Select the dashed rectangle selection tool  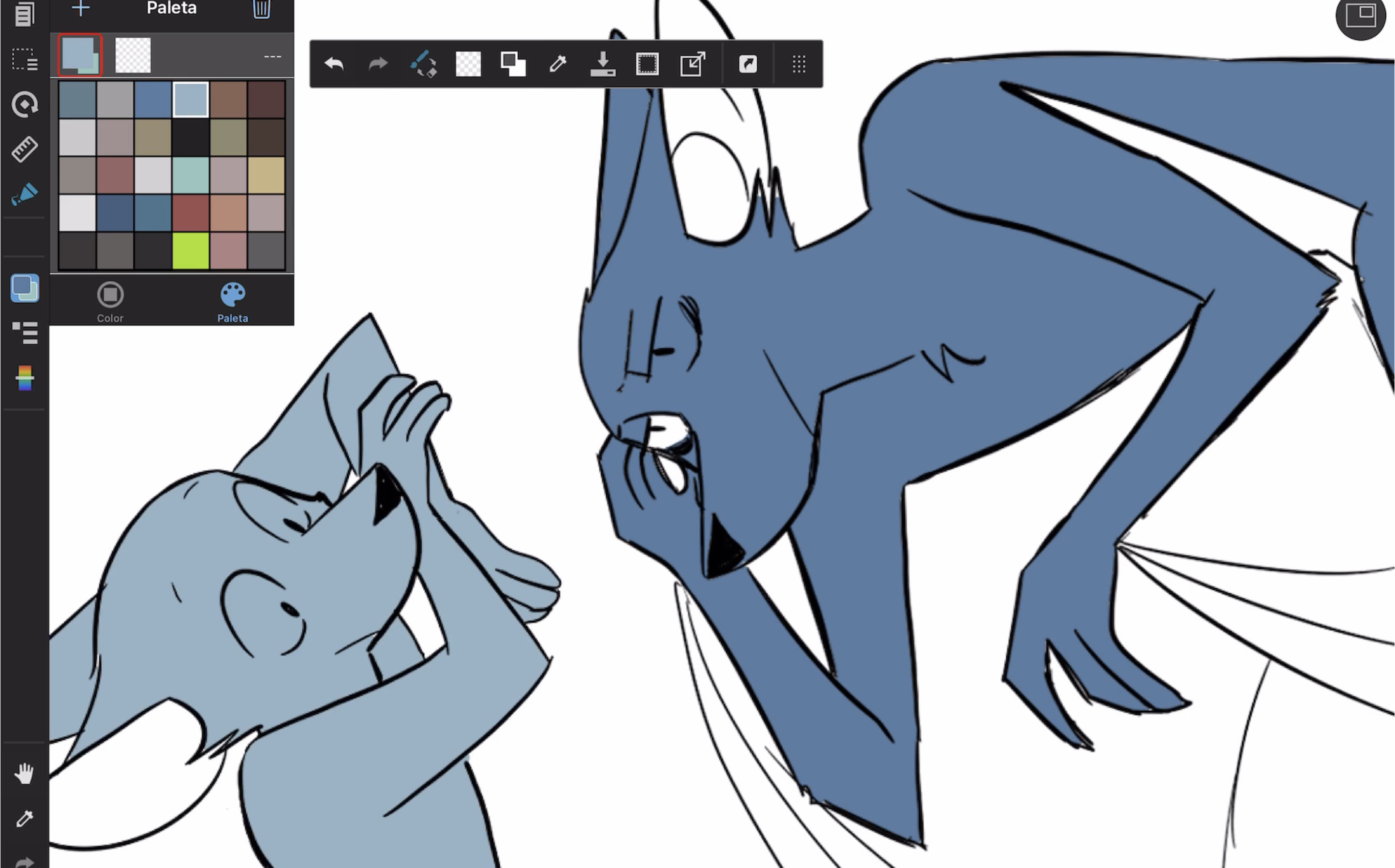[x=25, y=59]
